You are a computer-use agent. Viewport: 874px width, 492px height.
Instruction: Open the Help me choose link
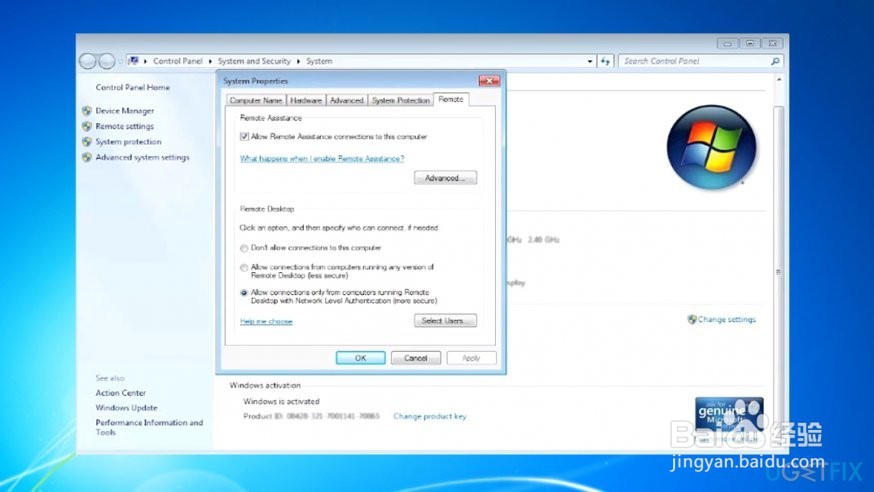pyautogui.click(x=266, y=321)
